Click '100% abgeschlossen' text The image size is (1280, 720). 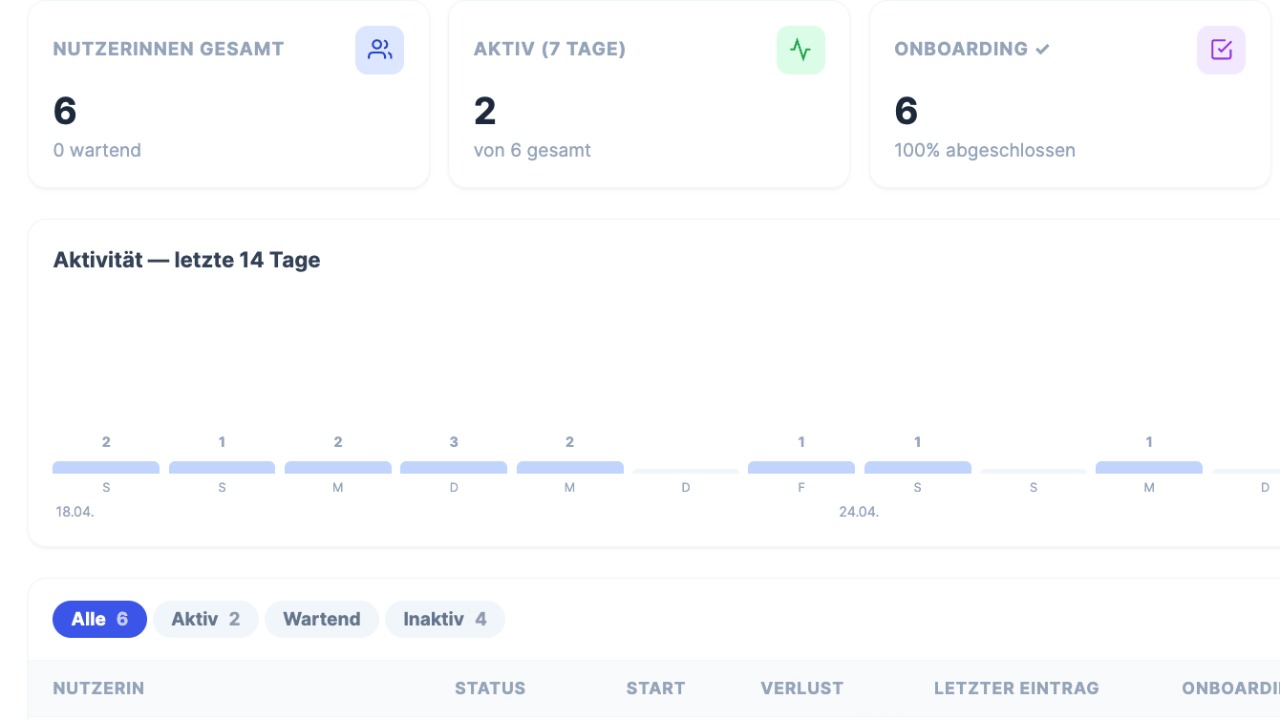985,151
